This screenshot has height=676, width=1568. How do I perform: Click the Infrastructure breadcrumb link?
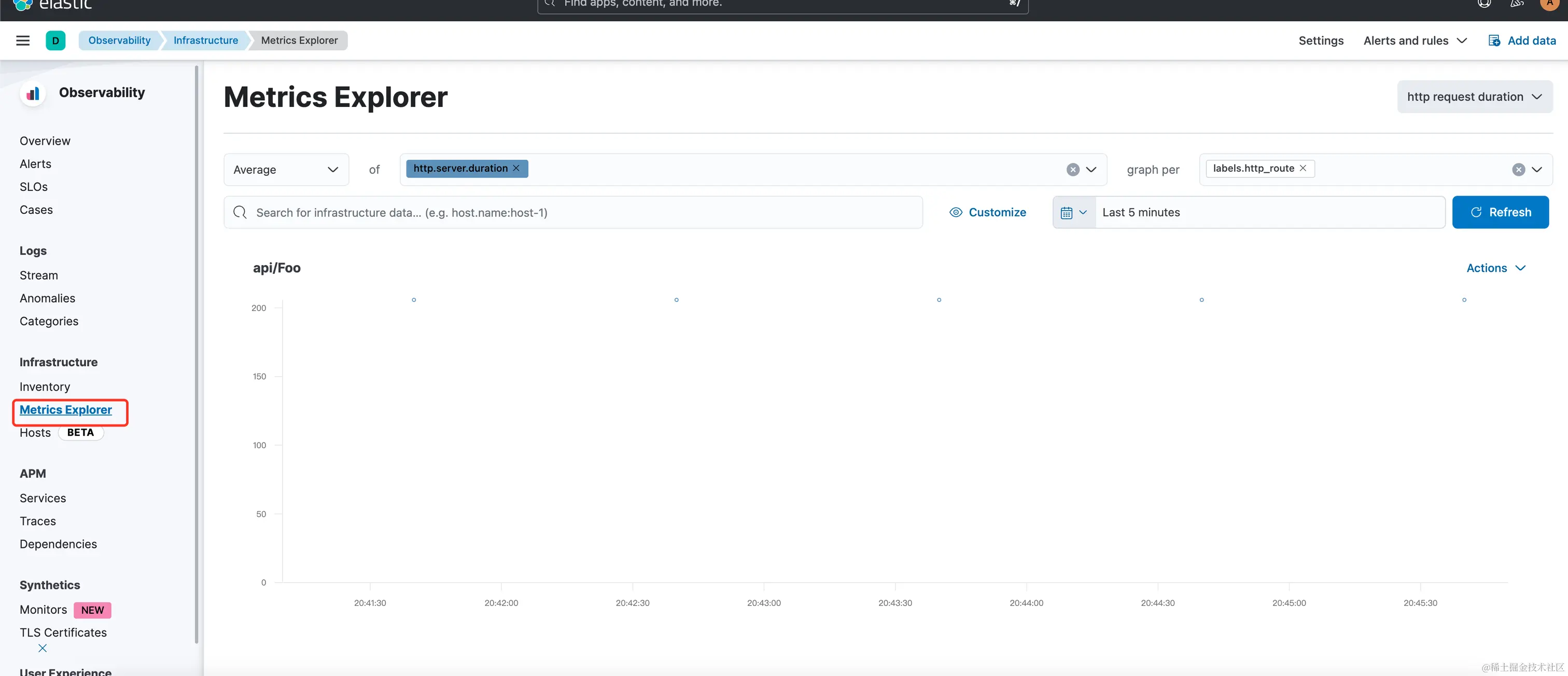tap(205, 40)
